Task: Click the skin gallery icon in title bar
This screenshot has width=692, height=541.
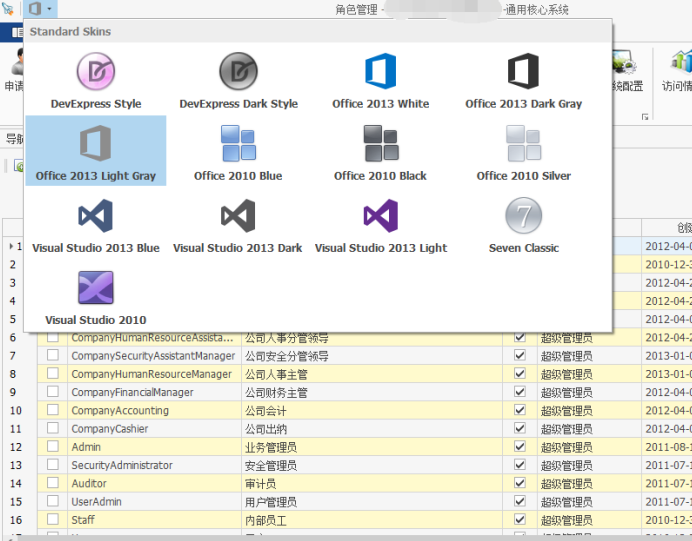Action: tap(35, 8)
